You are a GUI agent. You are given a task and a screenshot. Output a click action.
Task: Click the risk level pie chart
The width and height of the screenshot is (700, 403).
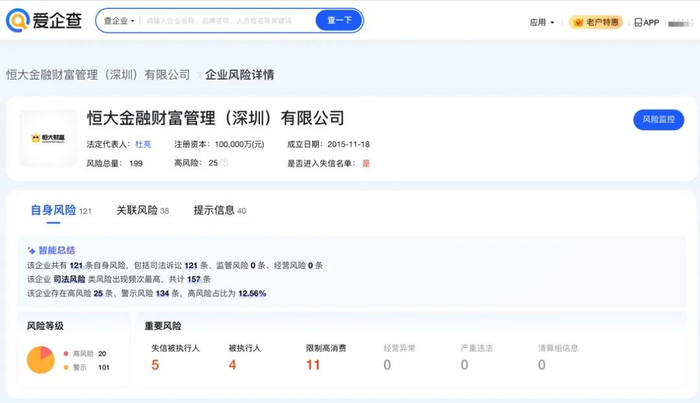(41, 360)
